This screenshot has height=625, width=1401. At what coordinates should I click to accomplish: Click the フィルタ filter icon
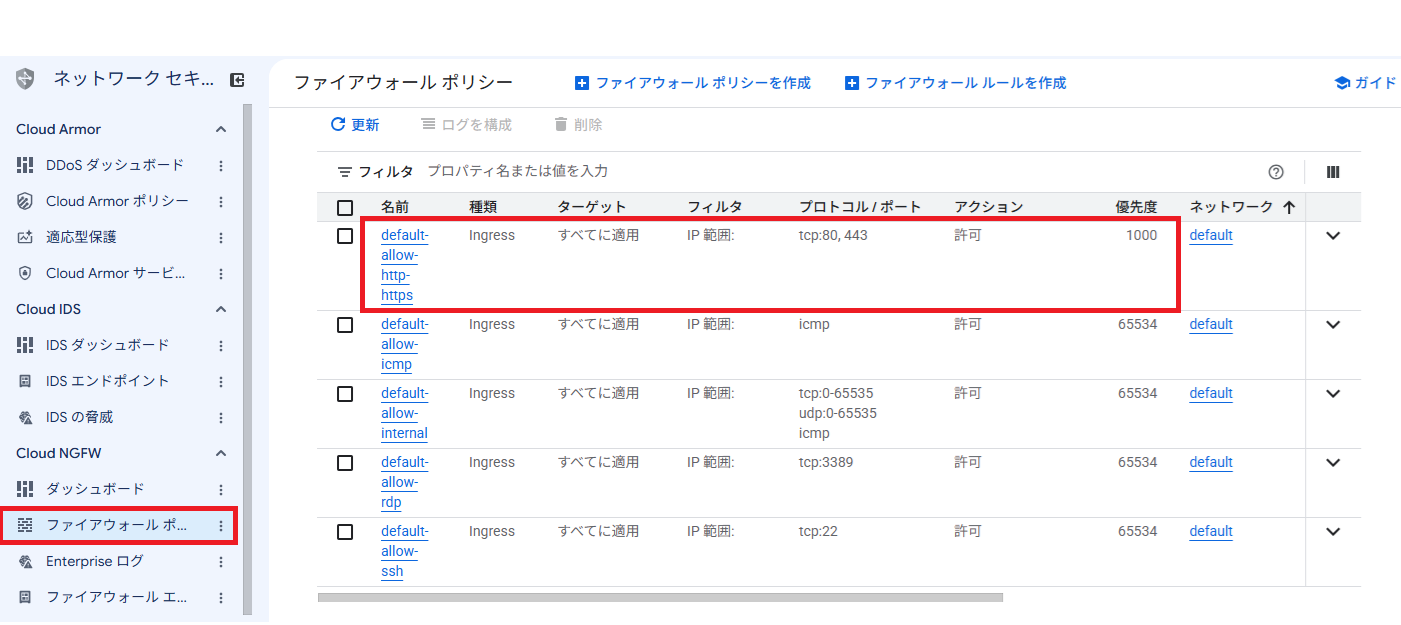(x=345, y=172)
